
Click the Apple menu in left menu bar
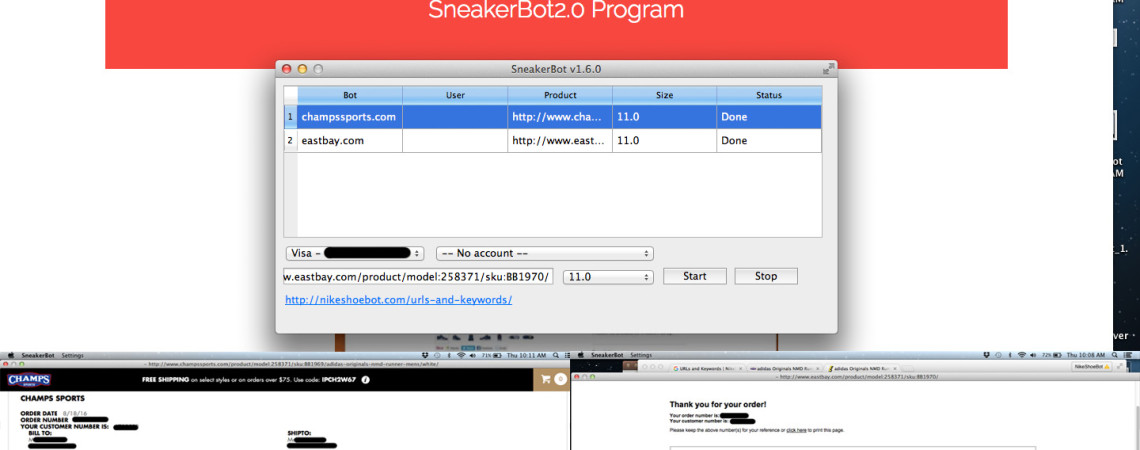10,355
